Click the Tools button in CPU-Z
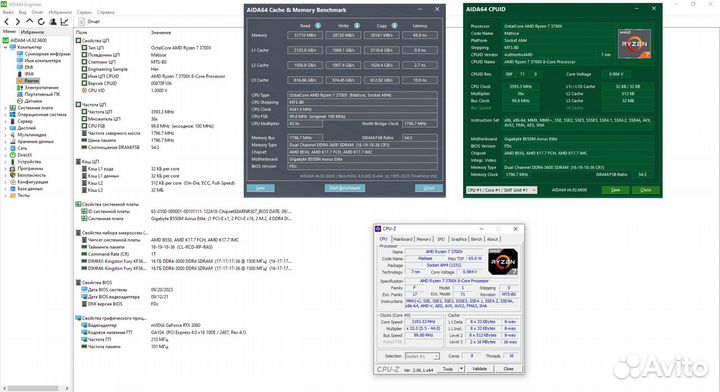The width and height of the screenshot is (720, 392). pos(448,369)
